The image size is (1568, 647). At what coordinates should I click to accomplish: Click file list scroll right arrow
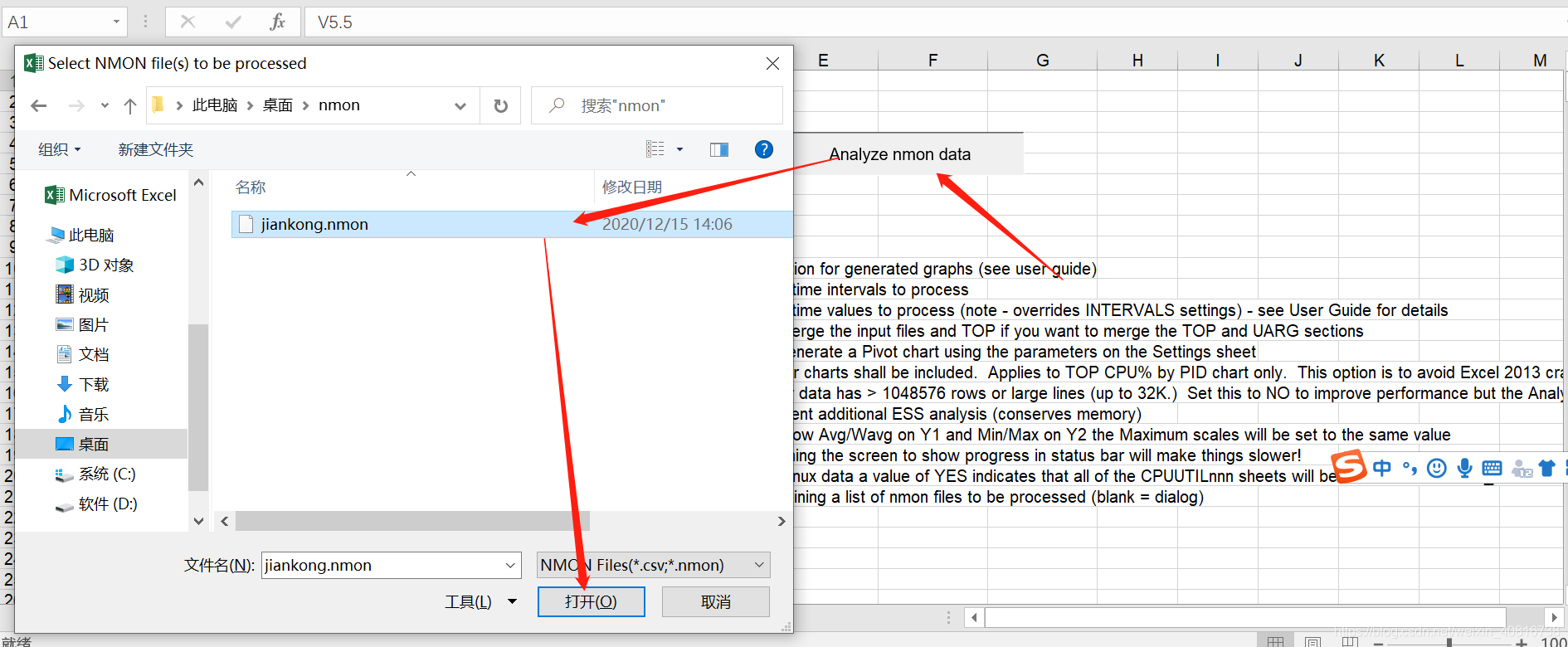coord(781,521)
